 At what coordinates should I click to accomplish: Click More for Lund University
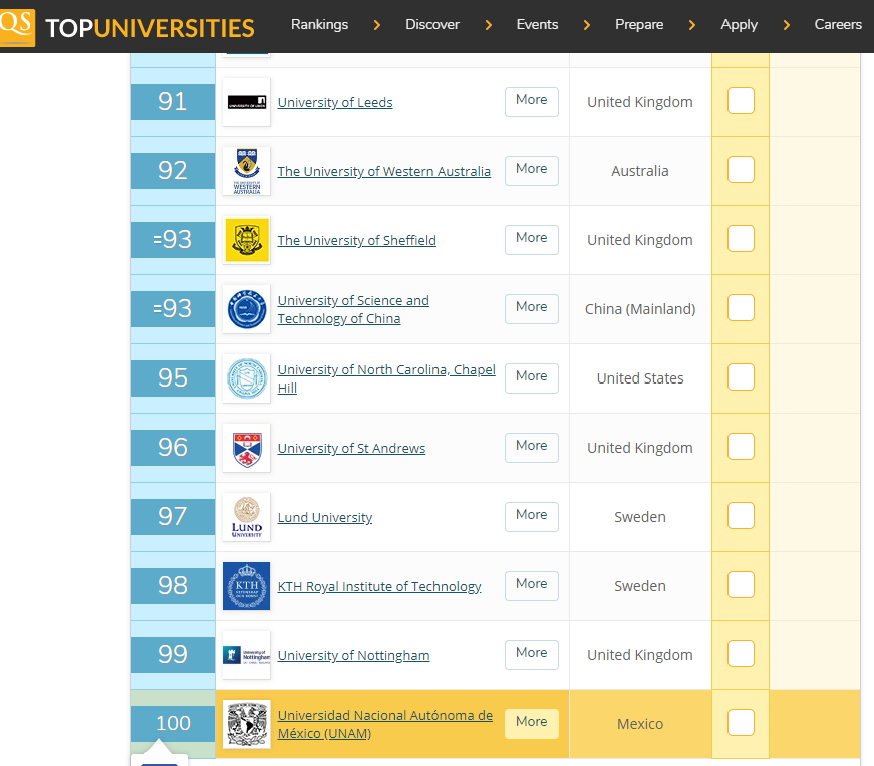coord(532,517)
